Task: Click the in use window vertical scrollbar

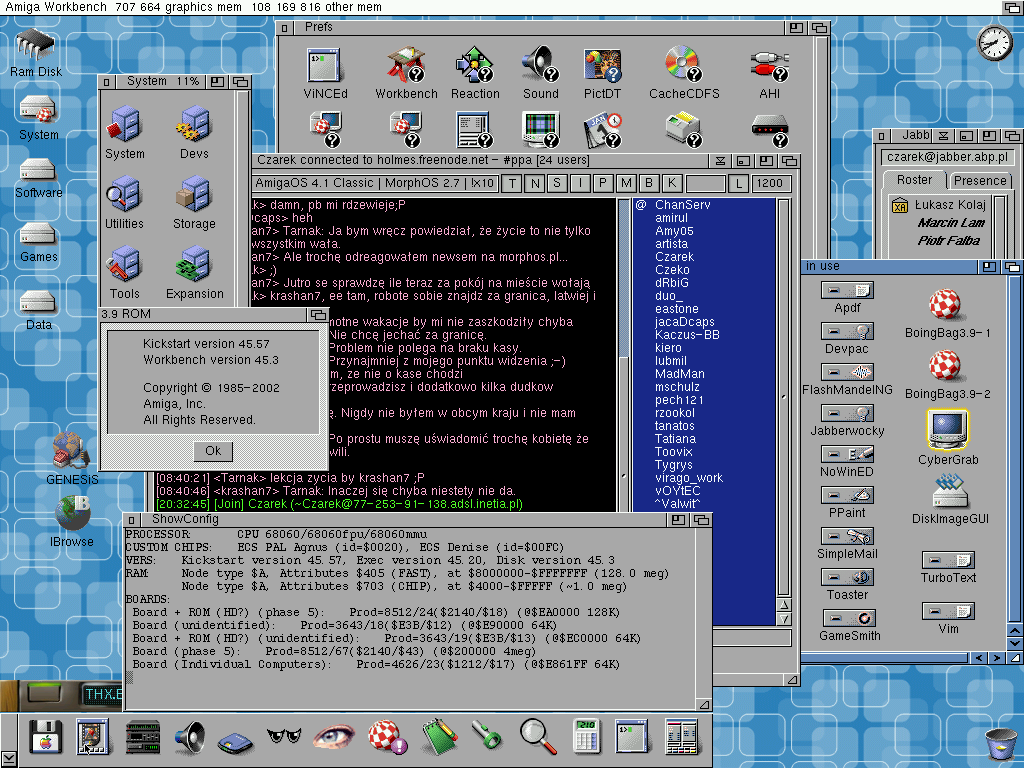Action: 1014,449
